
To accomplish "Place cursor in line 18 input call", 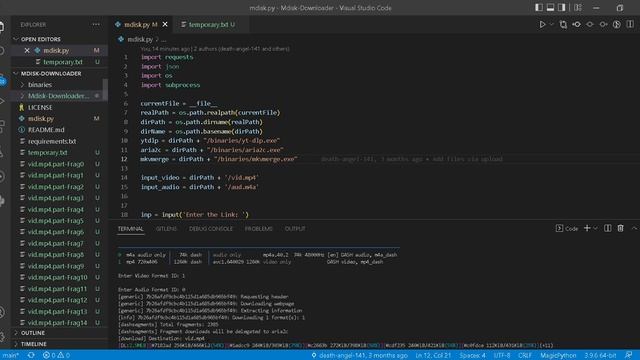I will click(x=194, y=215).
